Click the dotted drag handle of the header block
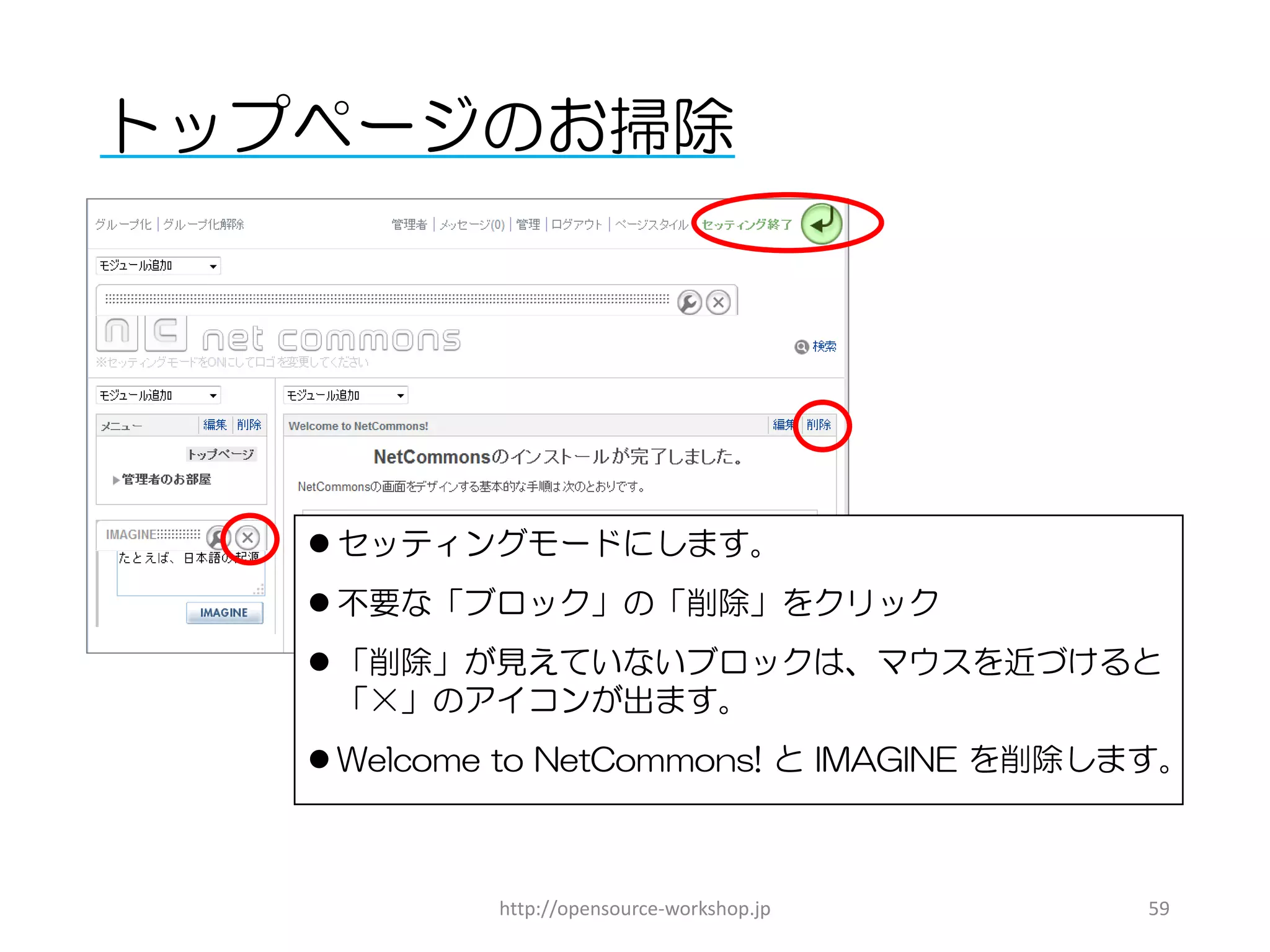Screen dimensions: 1270x952 click(387, 299)
